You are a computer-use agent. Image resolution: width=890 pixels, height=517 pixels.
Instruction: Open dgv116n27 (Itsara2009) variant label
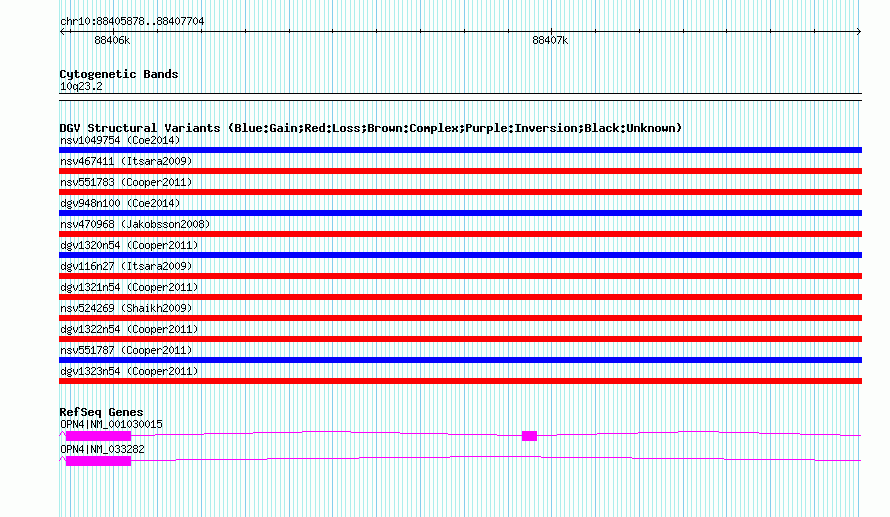tap(126, 266)
